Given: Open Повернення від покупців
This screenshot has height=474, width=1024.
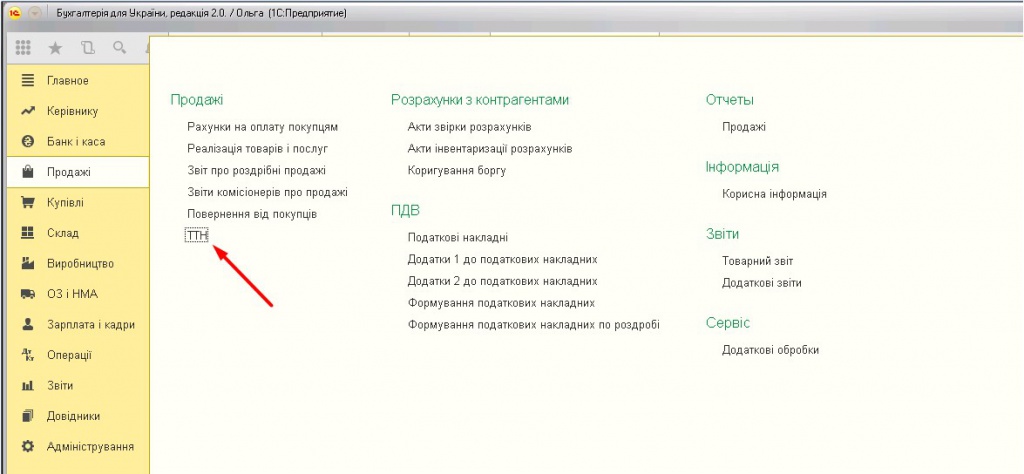Looking at the screenshot, I should [x=252, y=214].
